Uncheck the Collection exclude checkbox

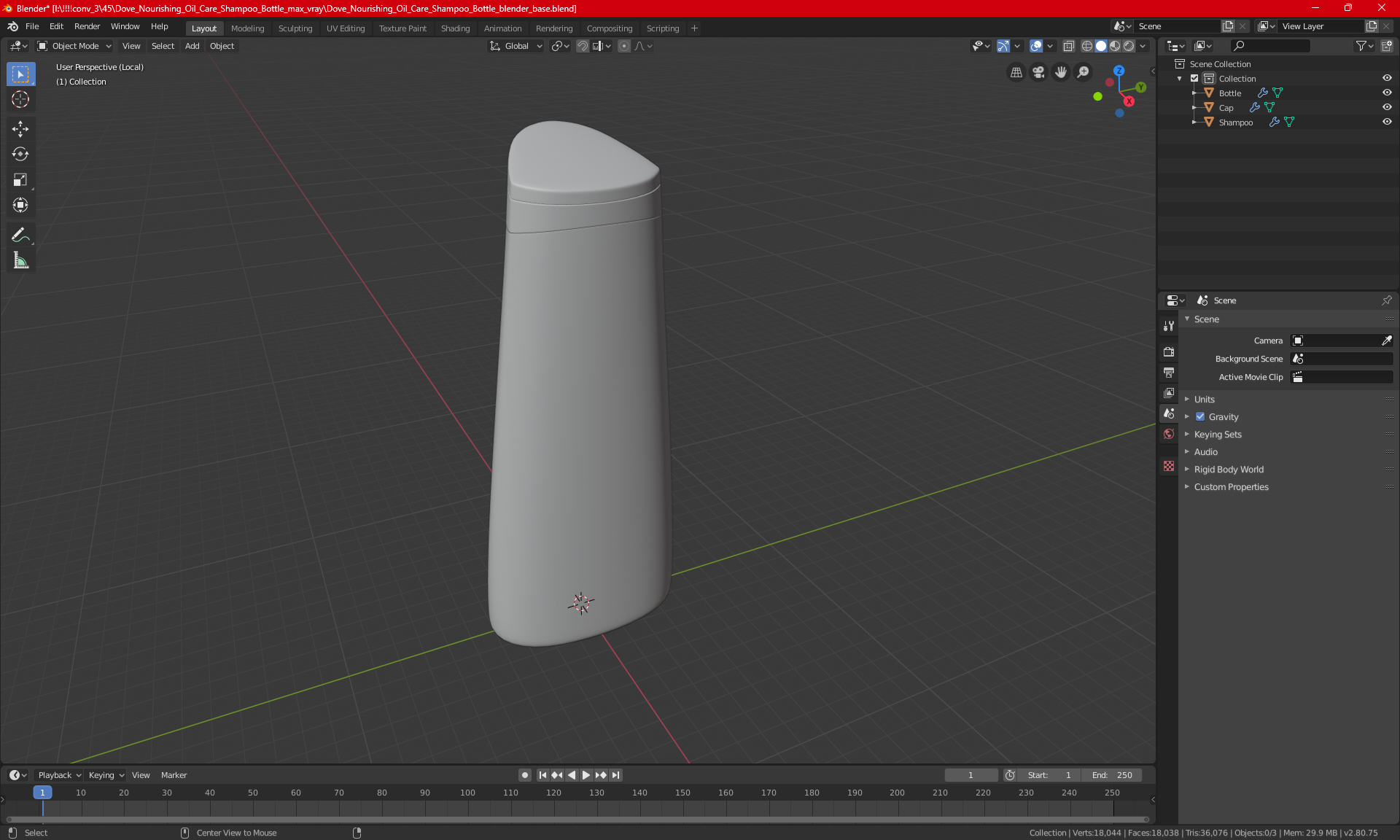pos(1194,78)
